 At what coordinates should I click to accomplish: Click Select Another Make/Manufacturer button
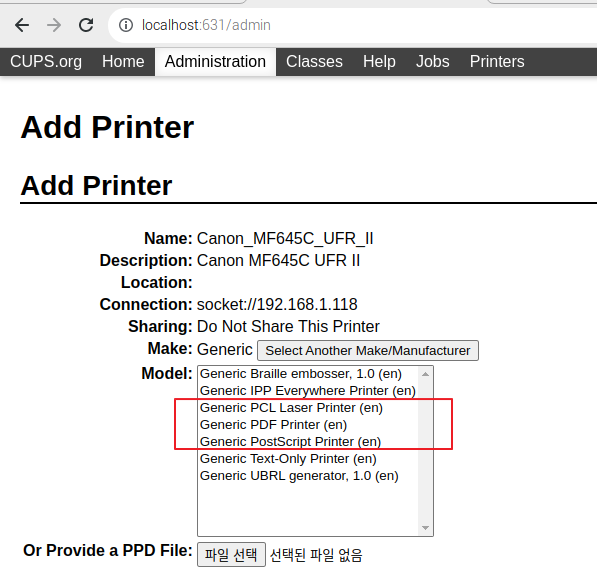368,351
